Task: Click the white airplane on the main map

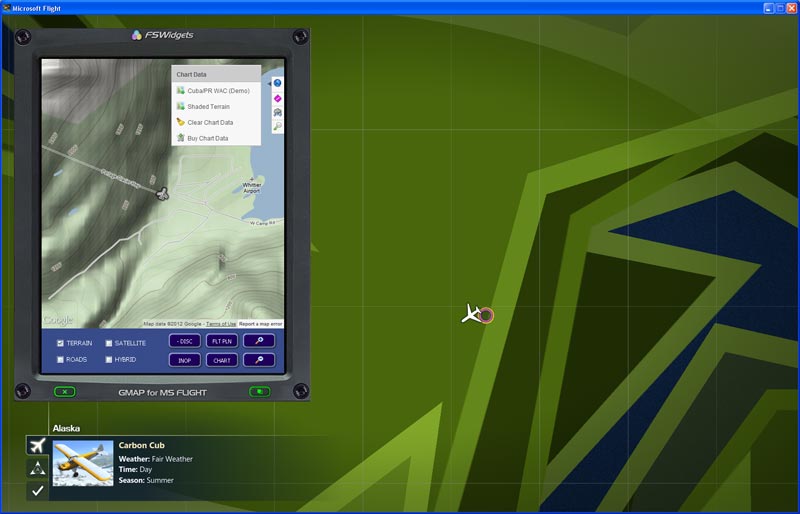Action: (x=470, y=314)
